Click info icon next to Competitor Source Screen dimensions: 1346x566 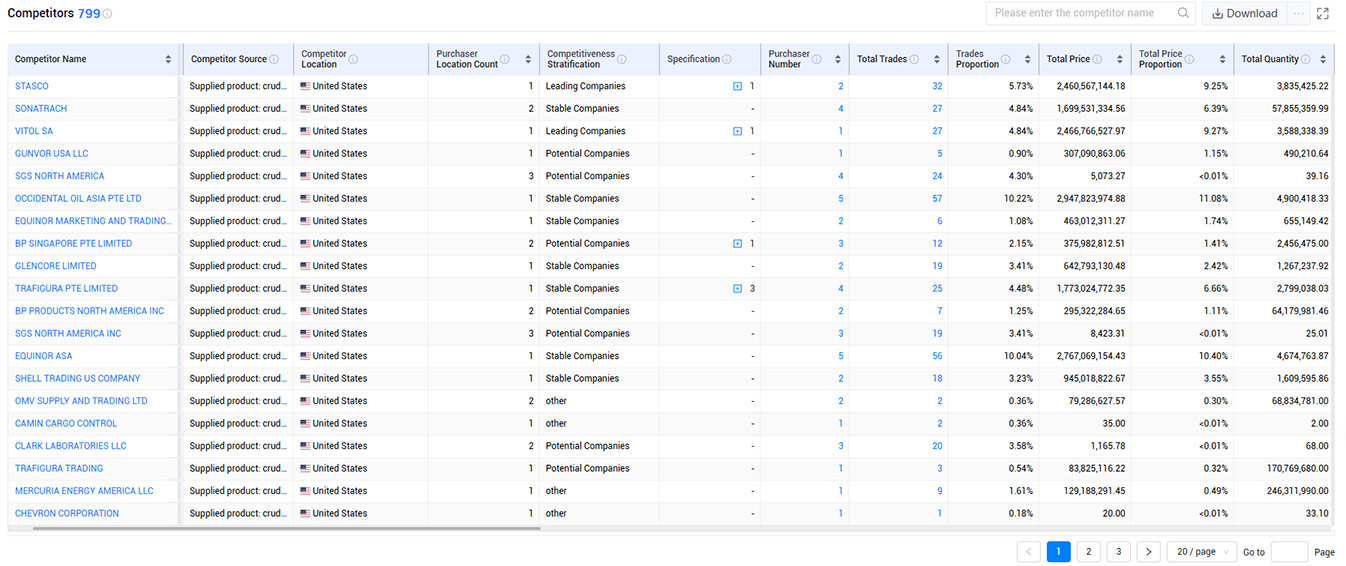(x=275, y=59)
